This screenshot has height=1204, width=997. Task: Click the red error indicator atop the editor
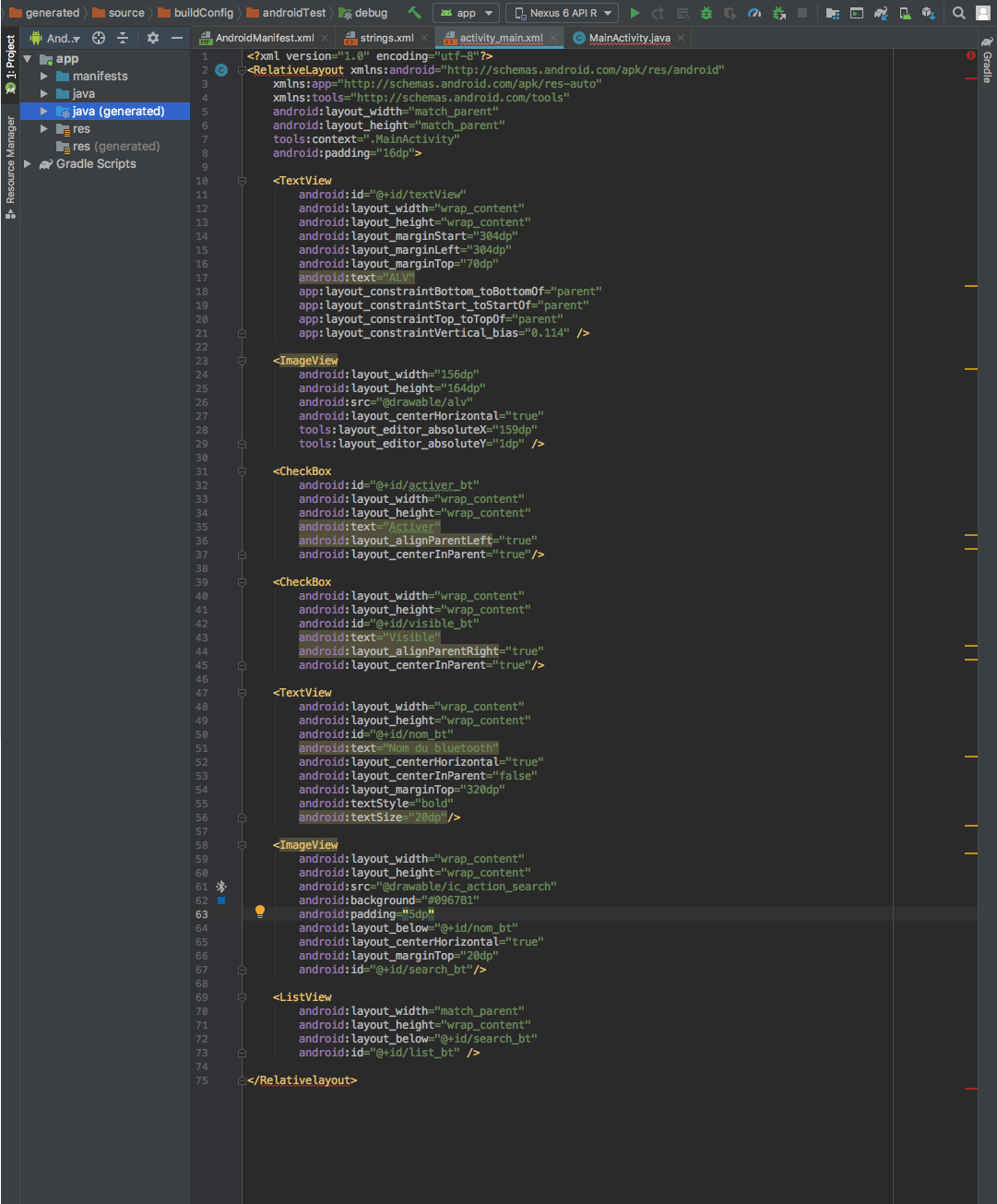971,56
